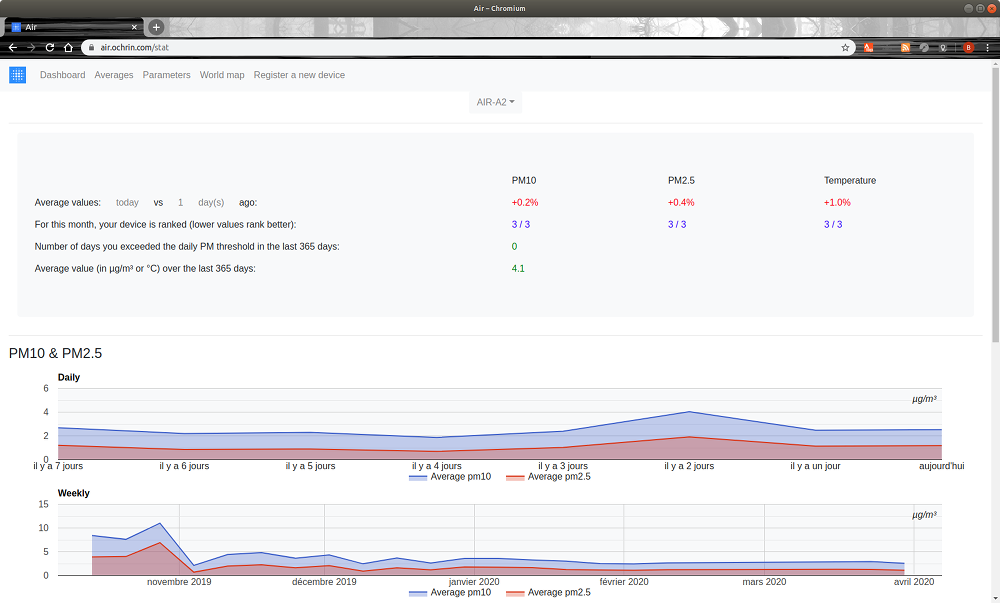Screen dimensions: 1000x603
Task: Click the PM2.5 column header
Action: 681,180
